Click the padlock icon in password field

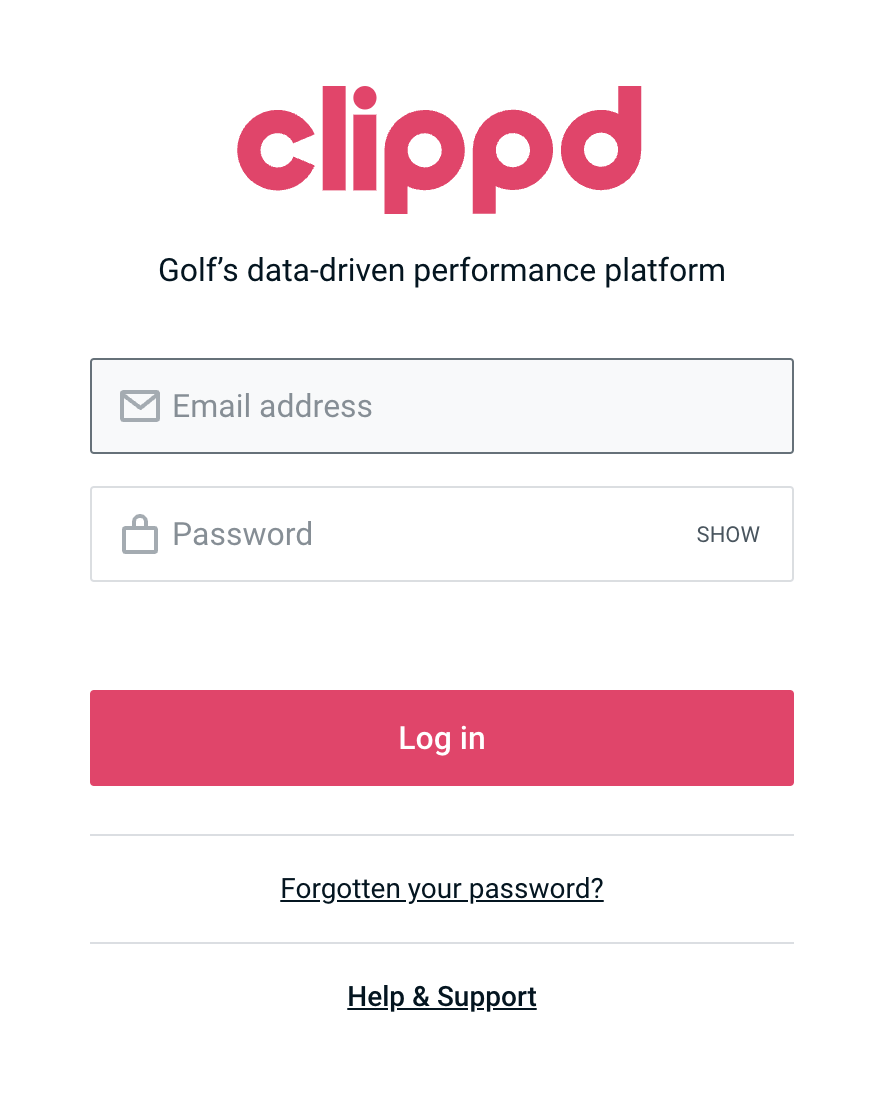(140, 535)
